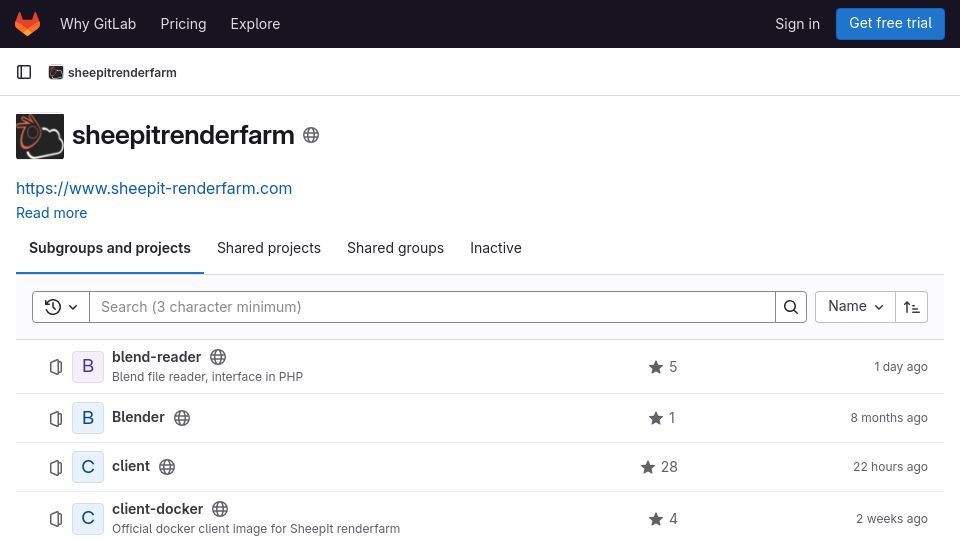The width and height of the screenshot is (960, 540).
Task: Switch to Inactive tab
Action: pyautogui.click(x=496, y=248)
